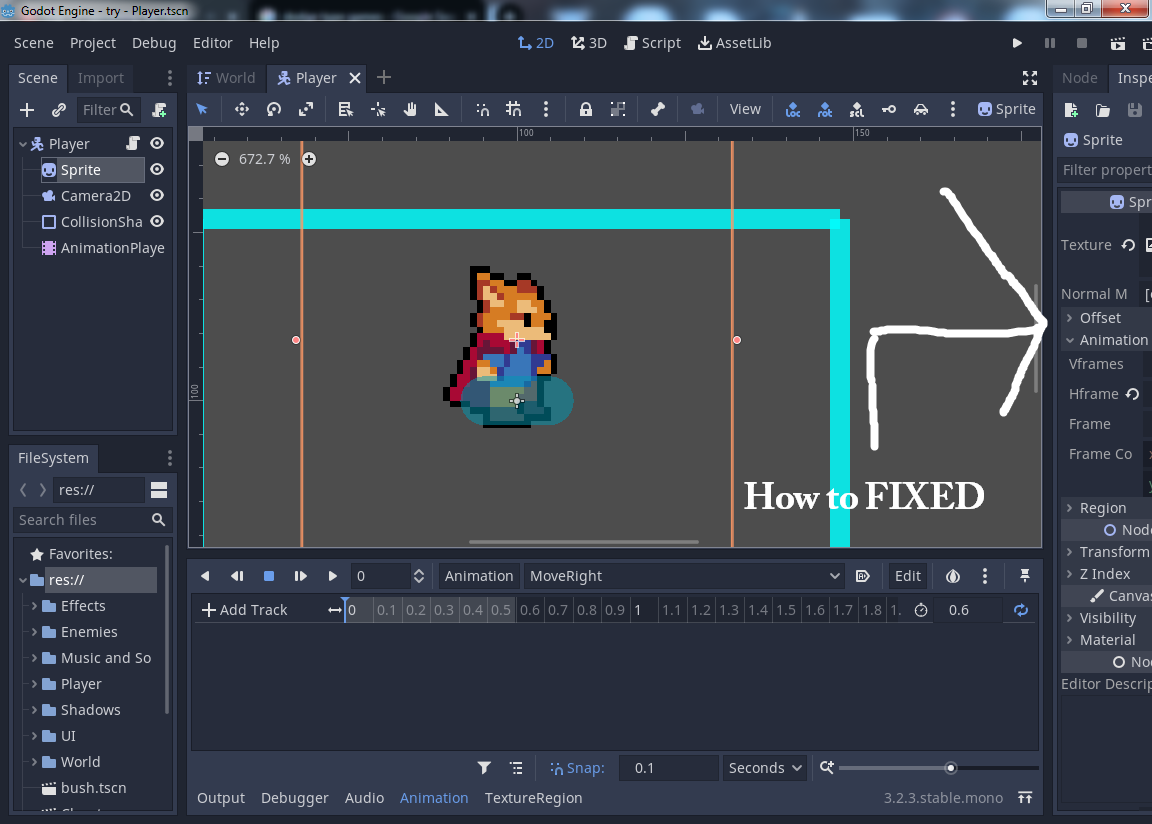
Task: Enable the lock for selected object
Action: tap(585, 109)
